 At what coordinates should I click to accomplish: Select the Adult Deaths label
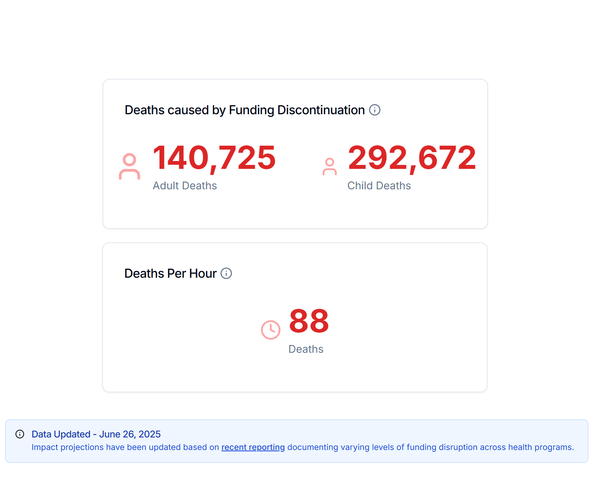click(185, 186)
